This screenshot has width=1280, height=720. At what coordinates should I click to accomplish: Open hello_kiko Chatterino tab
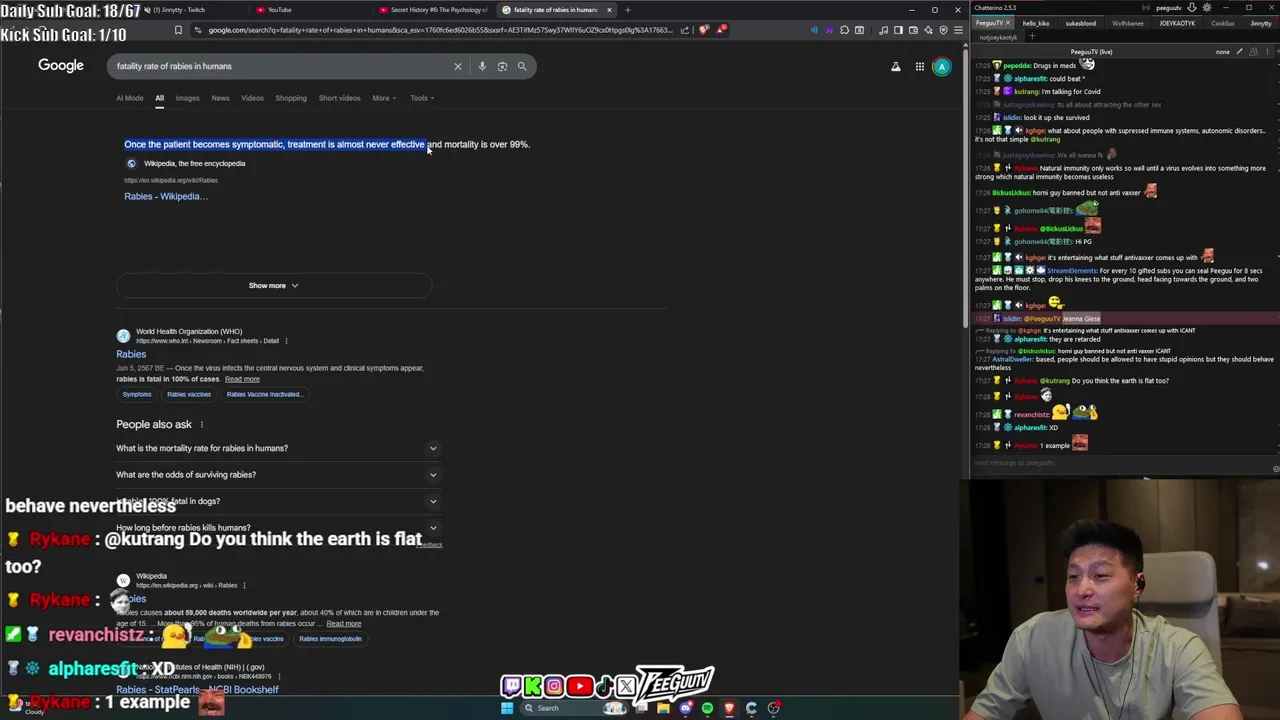[1036, 23]
